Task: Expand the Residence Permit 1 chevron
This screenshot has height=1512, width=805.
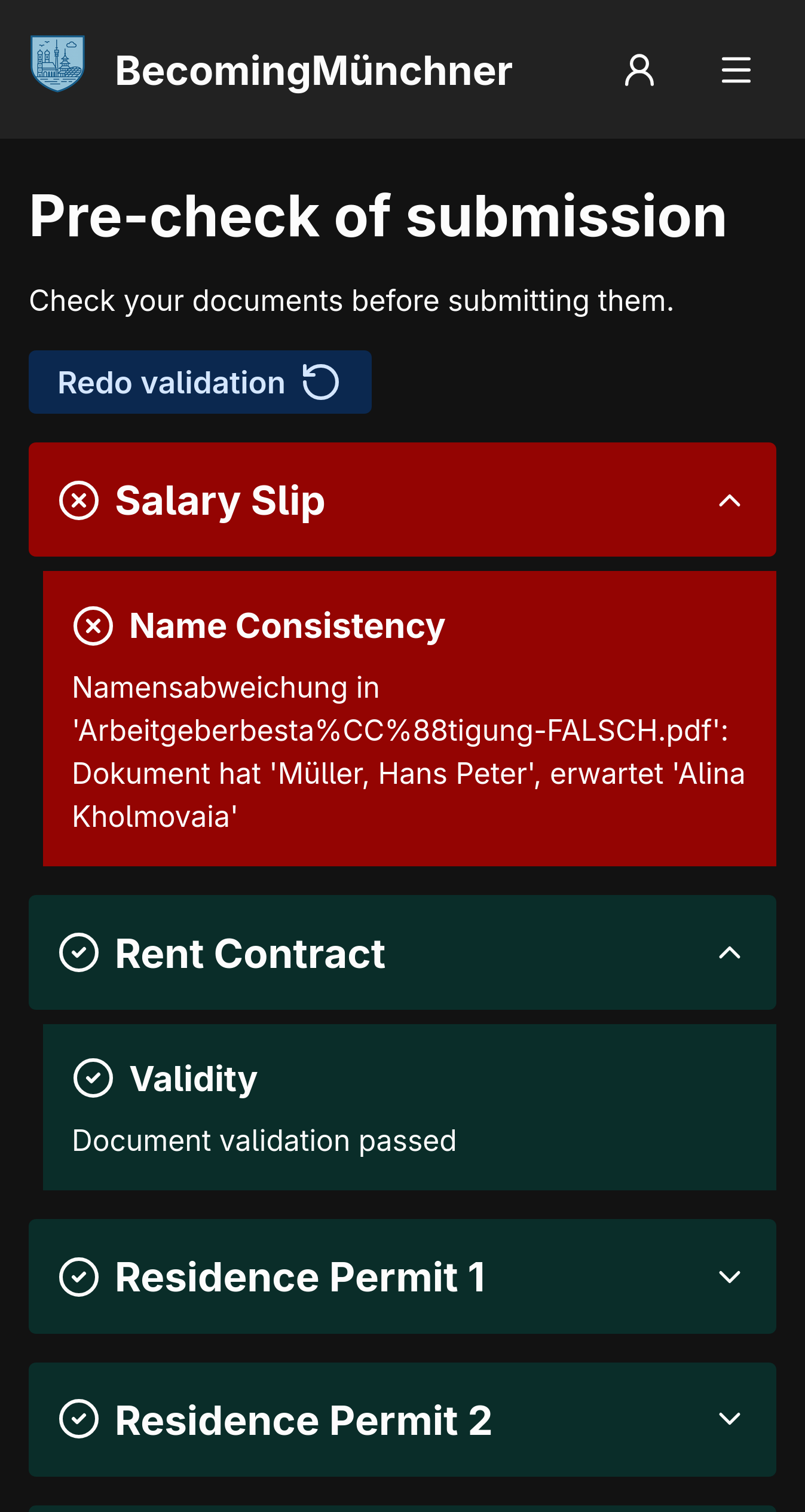Action: [730, 1276]
